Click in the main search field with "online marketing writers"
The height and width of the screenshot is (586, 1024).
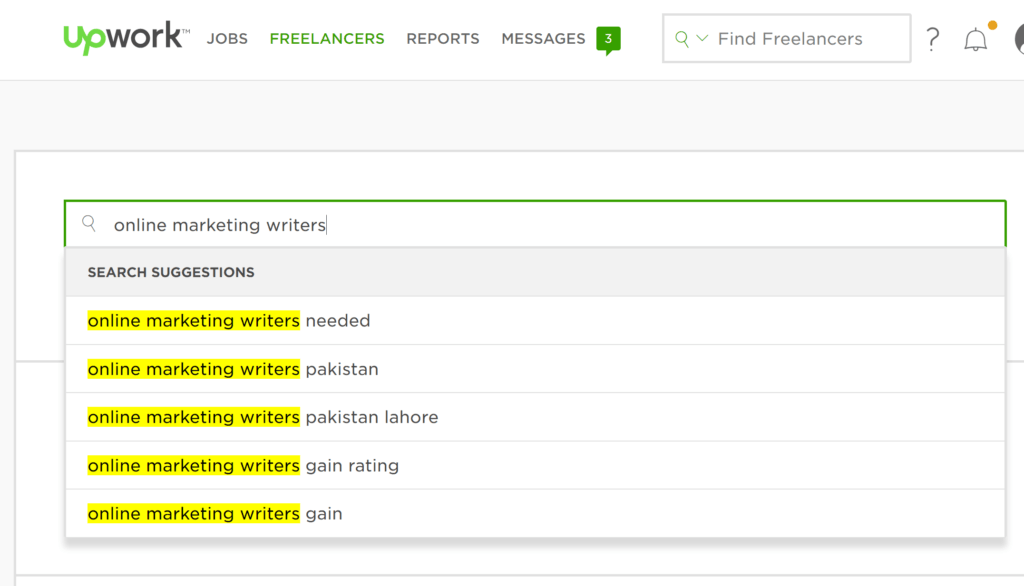(x=535, y=224)
